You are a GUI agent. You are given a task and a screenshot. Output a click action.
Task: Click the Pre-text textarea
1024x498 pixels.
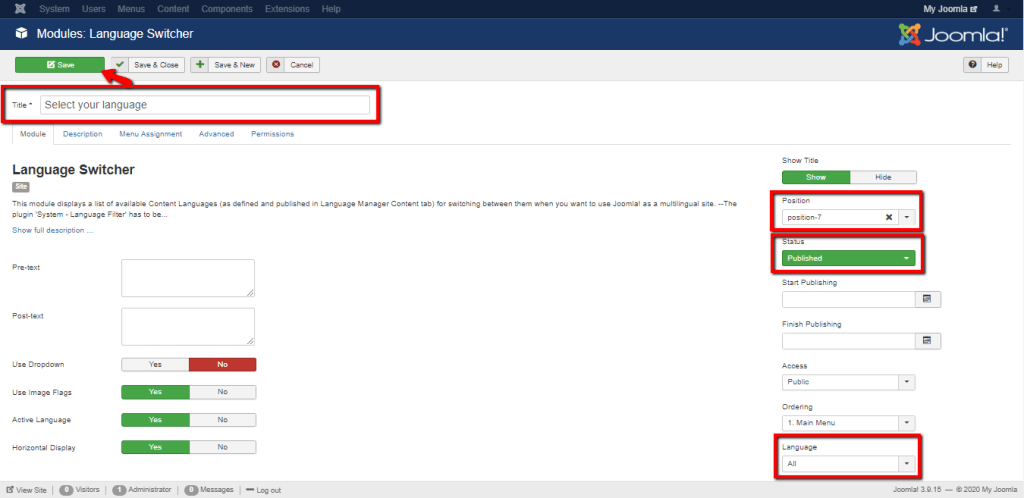[x=188, y=278]
